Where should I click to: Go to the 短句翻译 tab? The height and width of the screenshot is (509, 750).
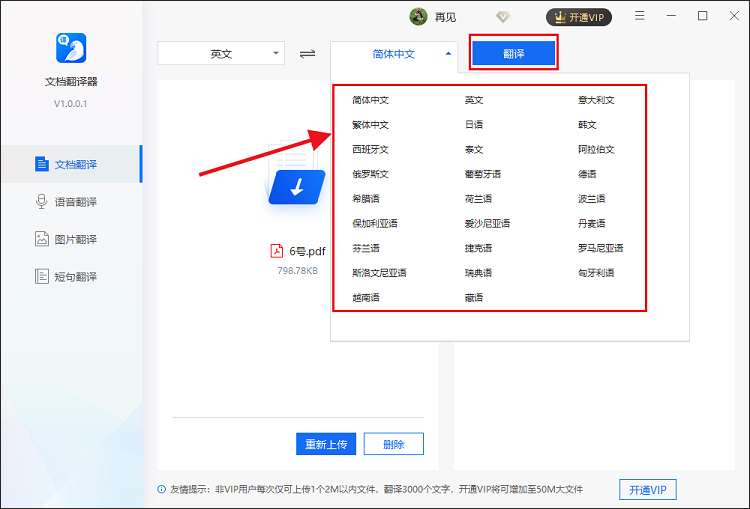pos(75,276)
